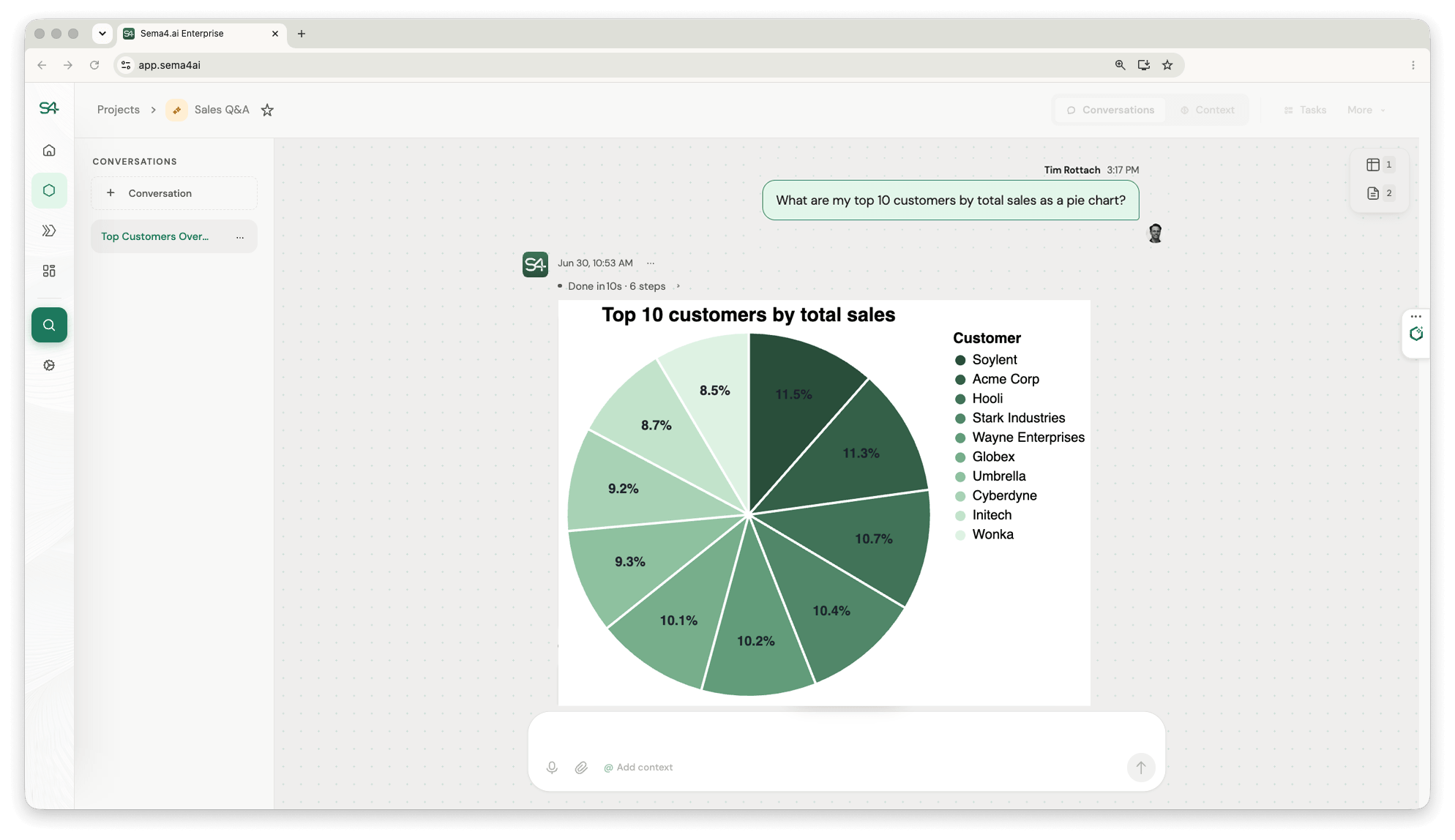Open a new browser tab
The image size is (1455, 840).
tap(302, 34)
